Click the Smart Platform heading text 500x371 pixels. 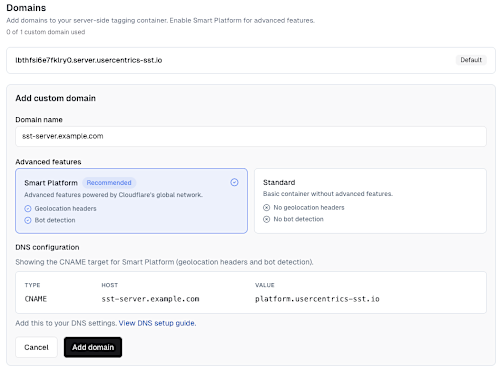[51, 183]
